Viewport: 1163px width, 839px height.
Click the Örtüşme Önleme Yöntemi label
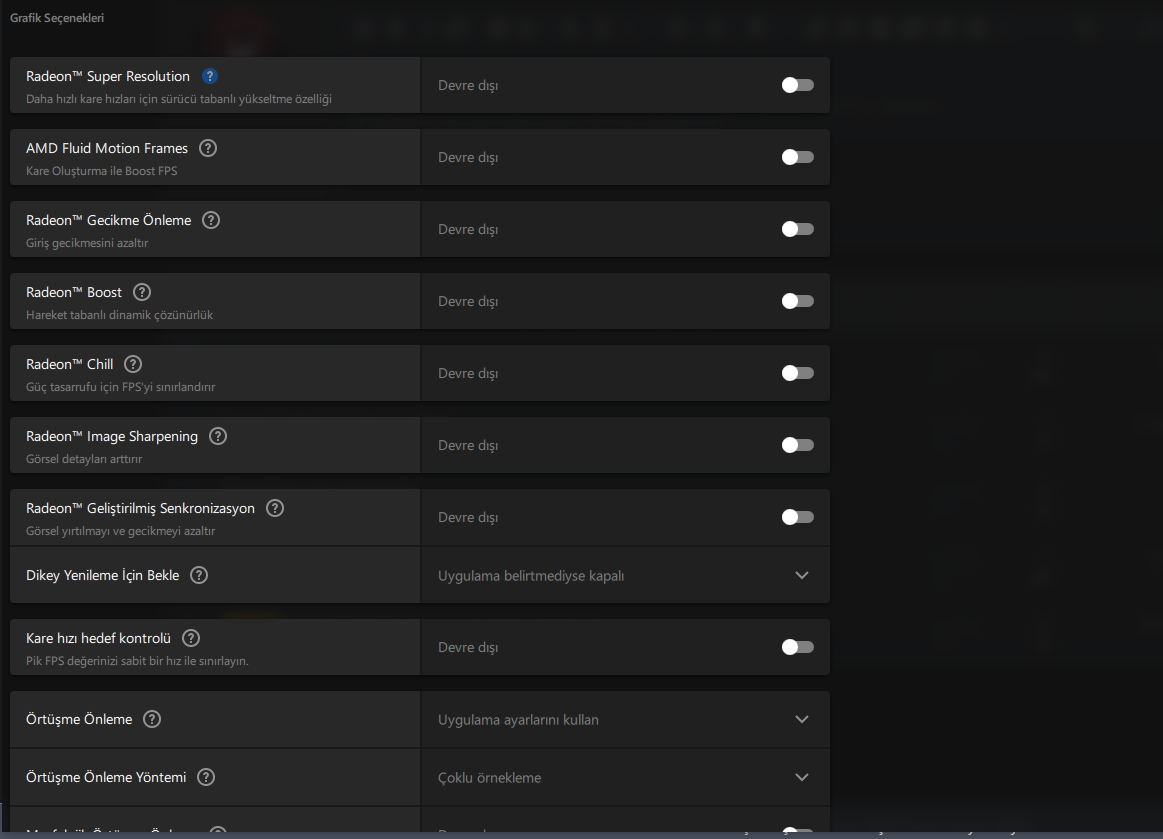(106, 777)
